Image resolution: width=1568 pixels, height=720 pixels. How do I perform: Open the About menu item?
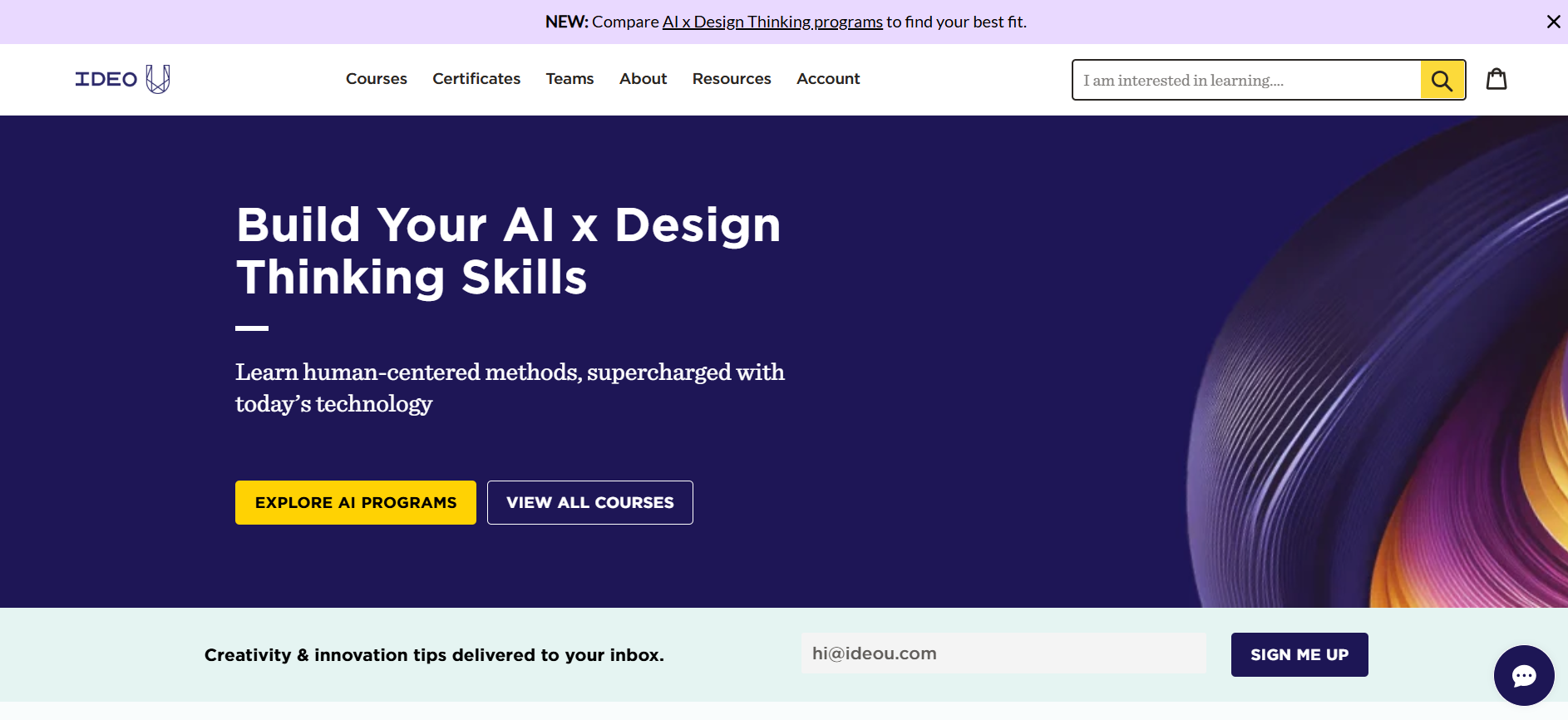coord(643,79)
